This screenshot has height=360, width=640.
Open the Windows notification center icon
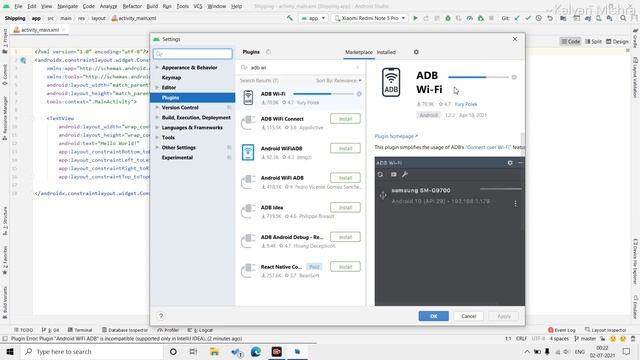627,351
